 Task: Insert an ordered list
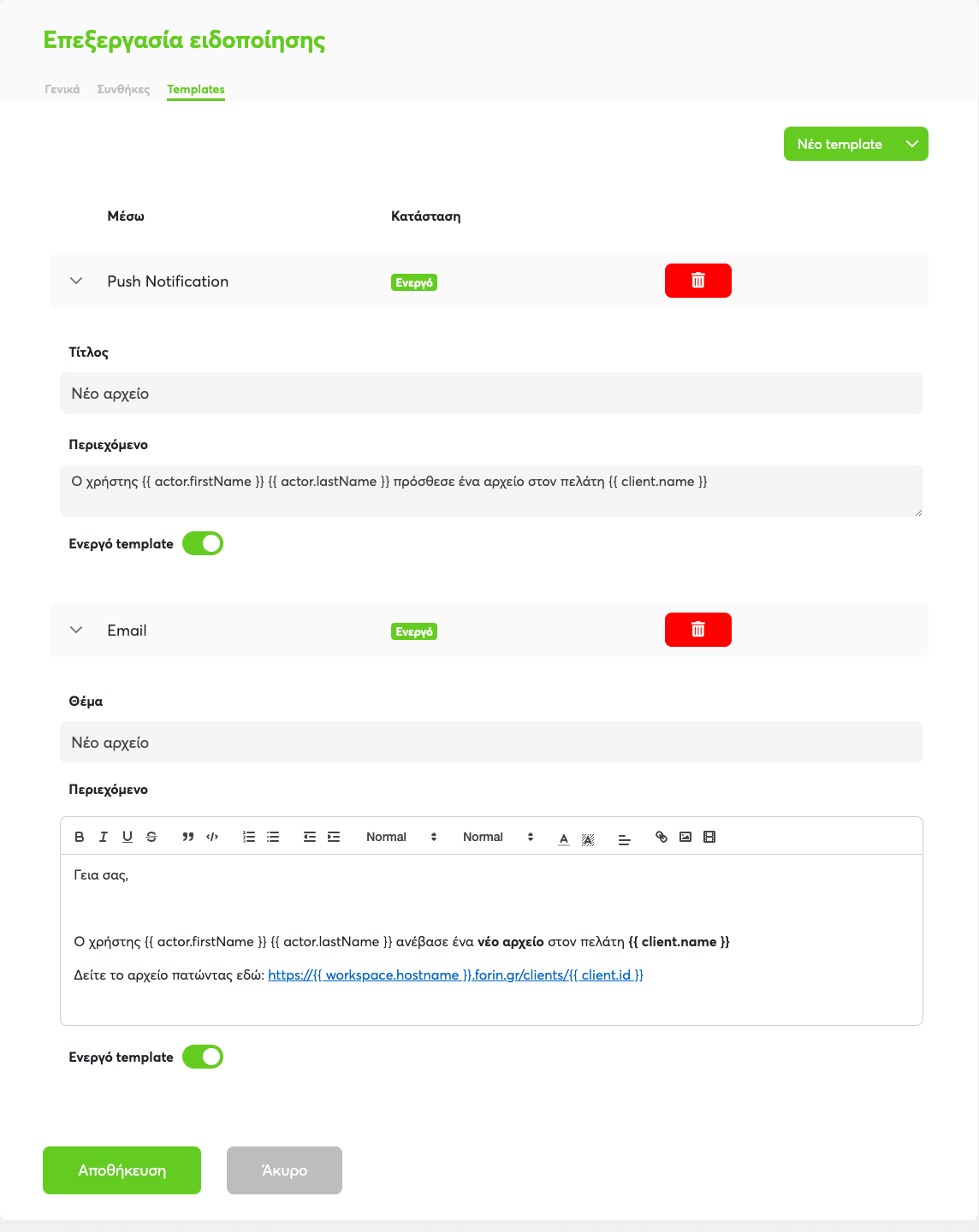click(249, 837)
